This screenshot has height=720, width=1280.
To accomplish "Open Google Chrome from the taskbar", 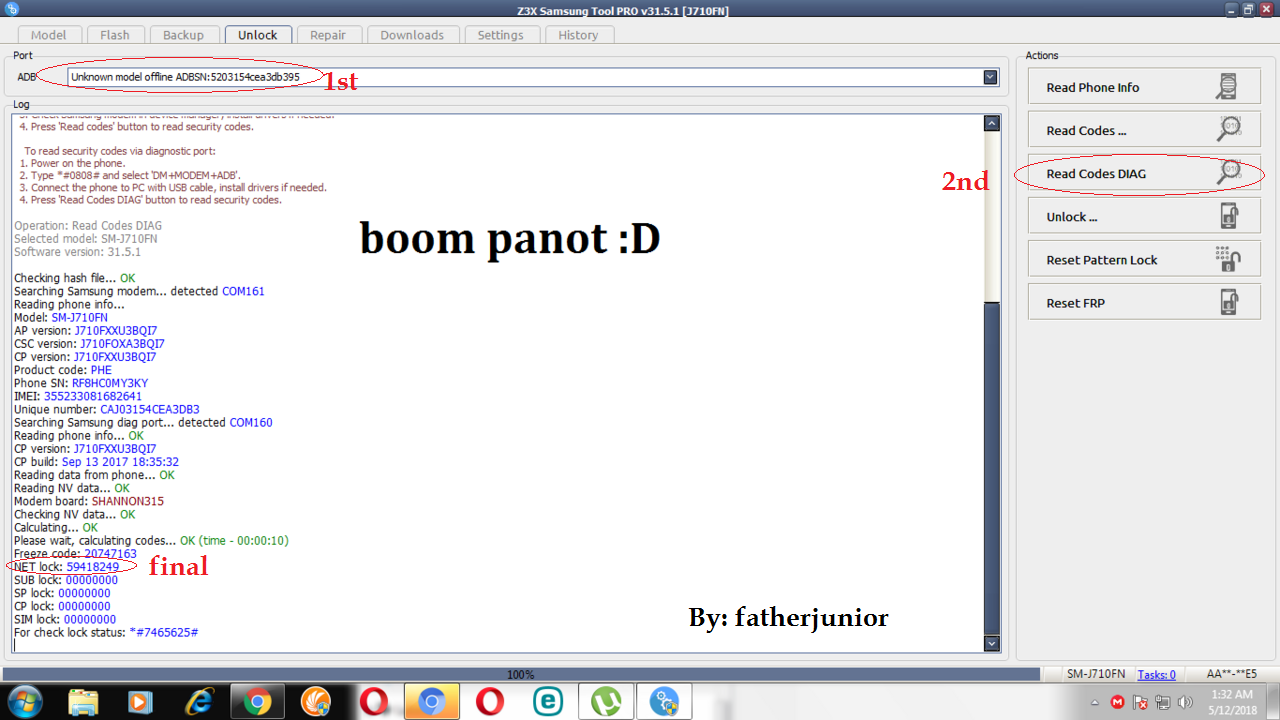I will [257, 702].
